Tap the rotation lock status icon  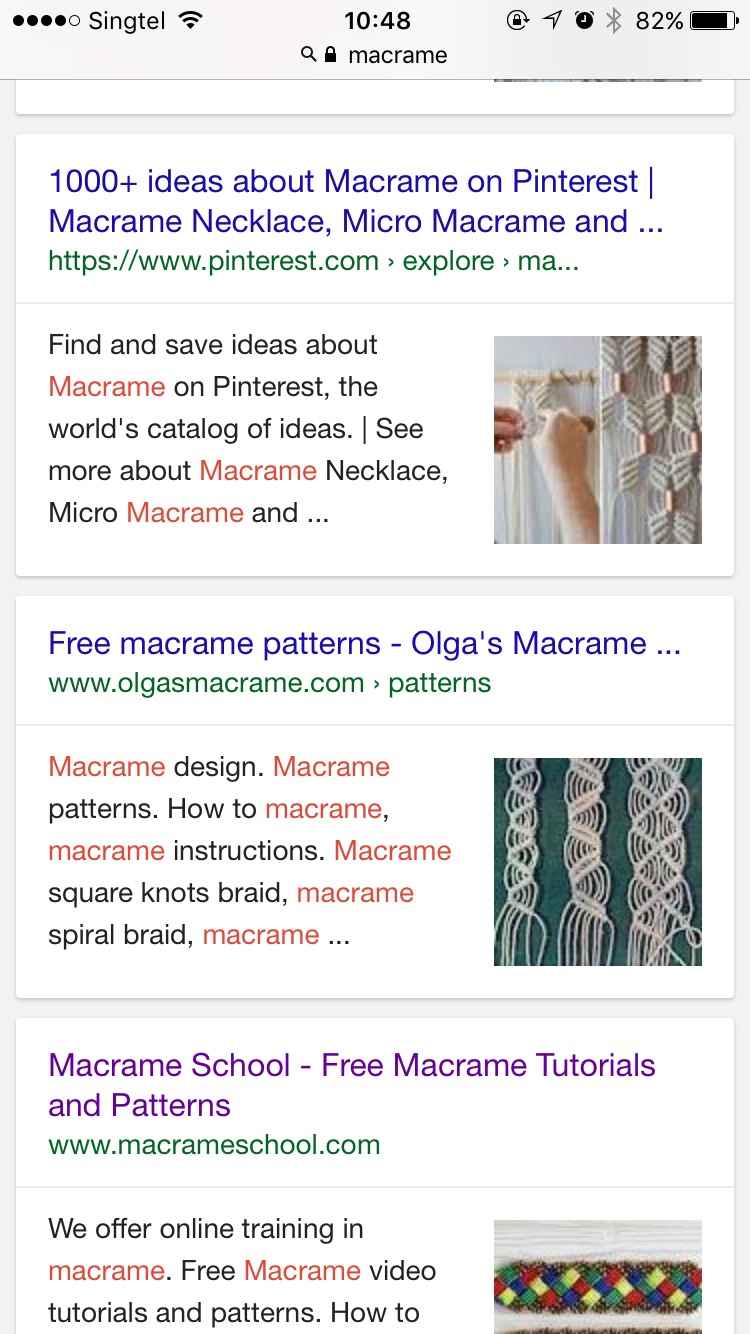coord(517,20)
